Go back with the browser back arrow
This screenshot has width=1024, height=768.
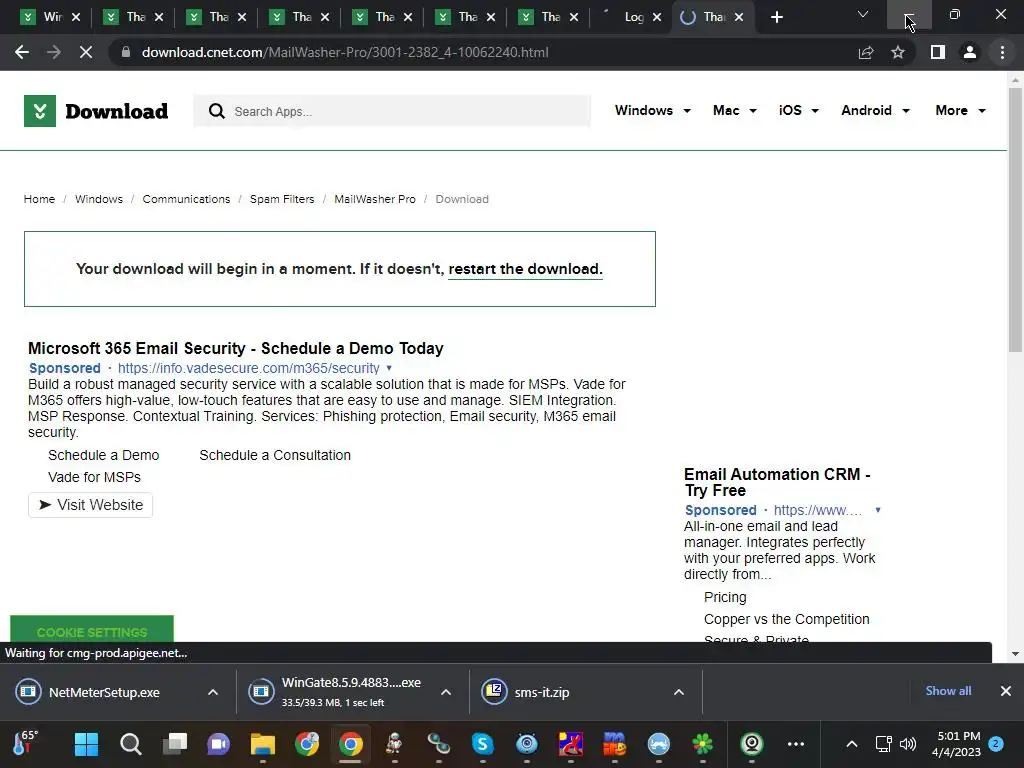[x=22, y=52]
